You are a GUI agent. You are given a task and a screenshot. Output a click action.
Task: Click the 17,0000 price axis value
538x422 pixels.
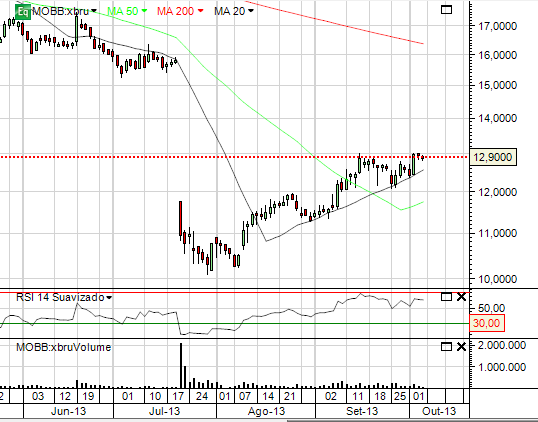(x=497, y=26)
